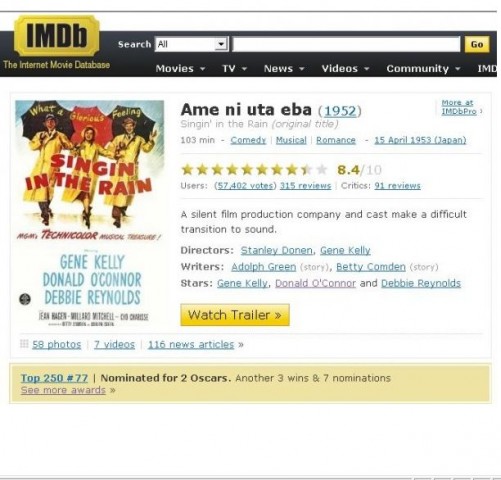Click the More at IMDbPro link
This screenshot has width=501, height=480.
459,107
